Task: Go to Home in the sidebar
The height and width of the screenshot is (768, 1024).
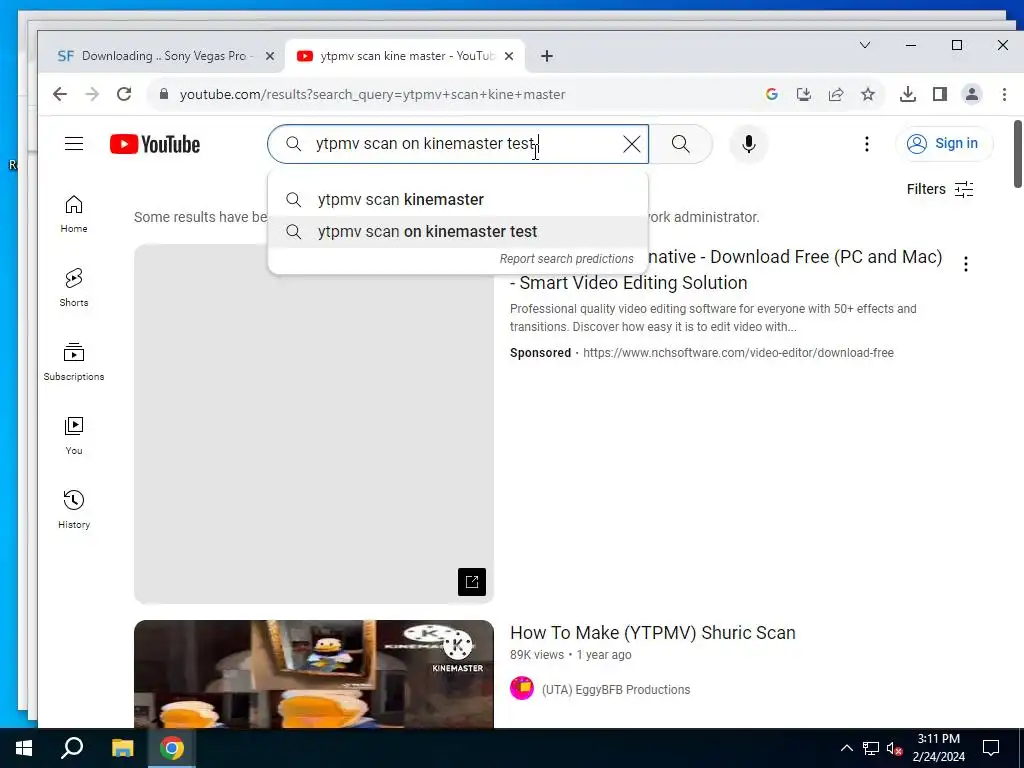Action: click(x=74, y=214)
